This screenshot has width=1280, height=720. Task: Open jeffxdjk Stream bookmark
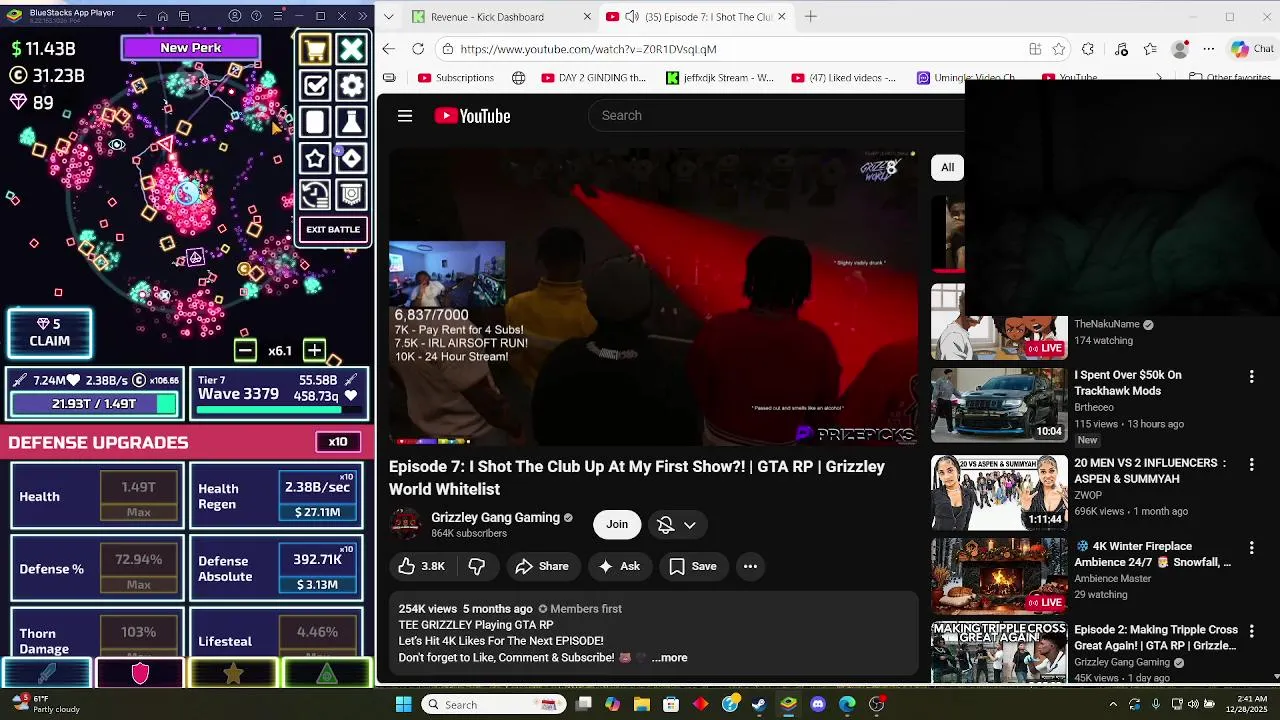click(720, 77)
